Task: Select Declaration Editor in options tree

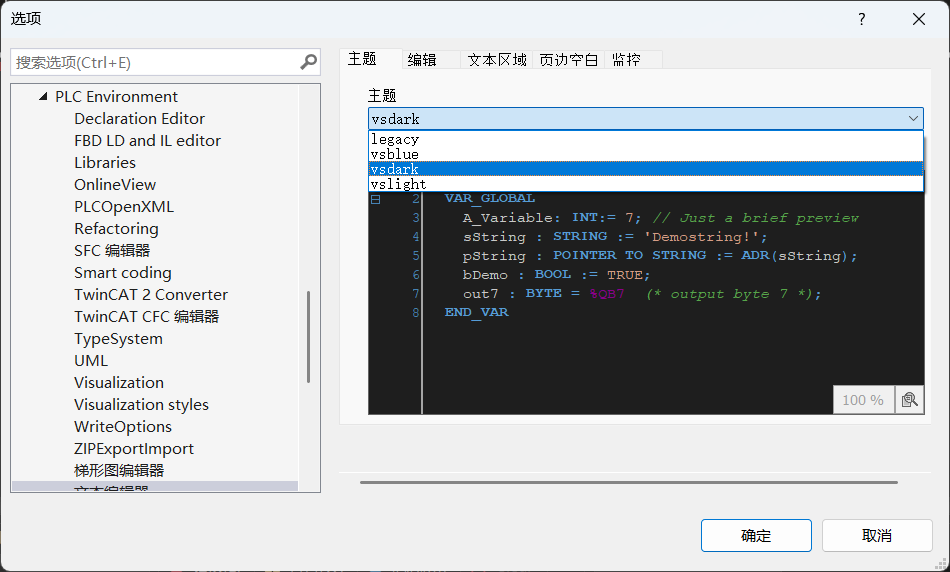Action: (139, 119)
